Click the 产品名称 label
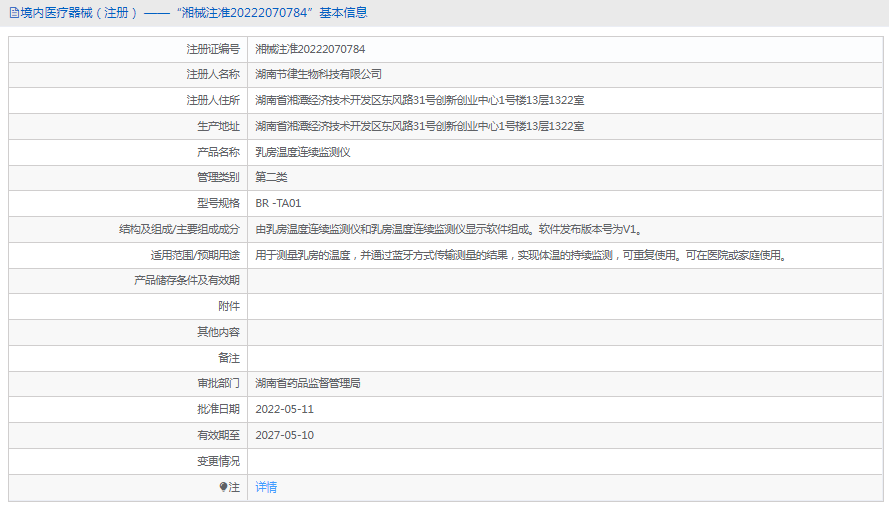 [218, 152]
